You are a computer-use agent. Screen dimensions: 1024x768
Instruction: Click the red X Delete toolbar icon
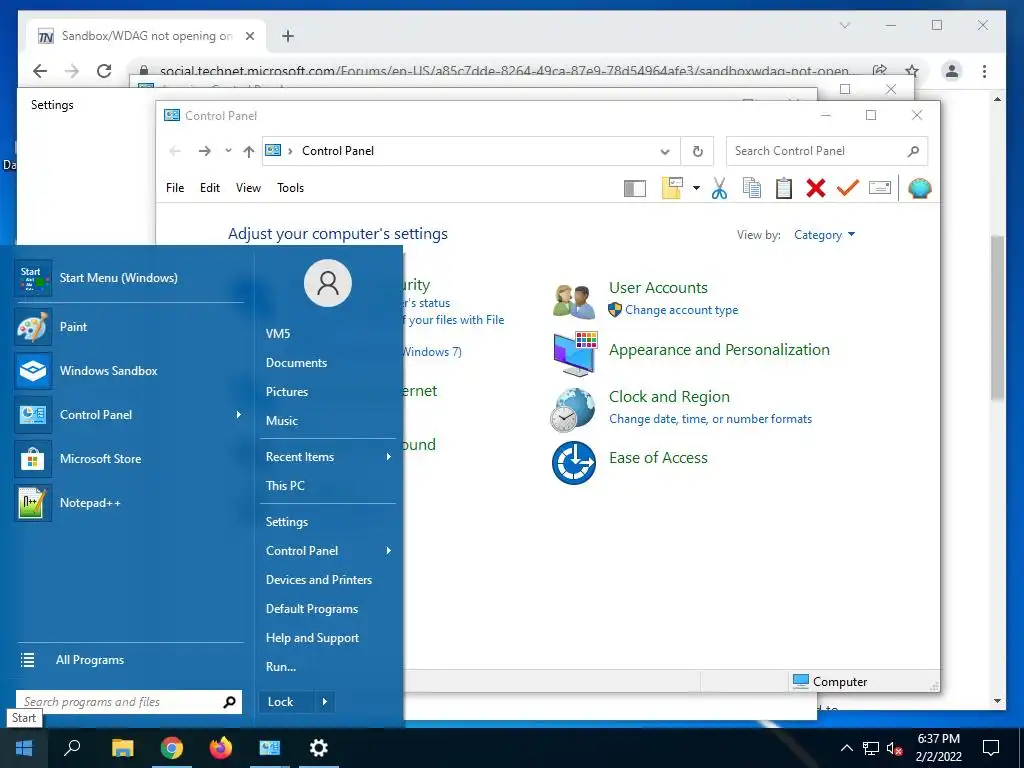point(816,188)
